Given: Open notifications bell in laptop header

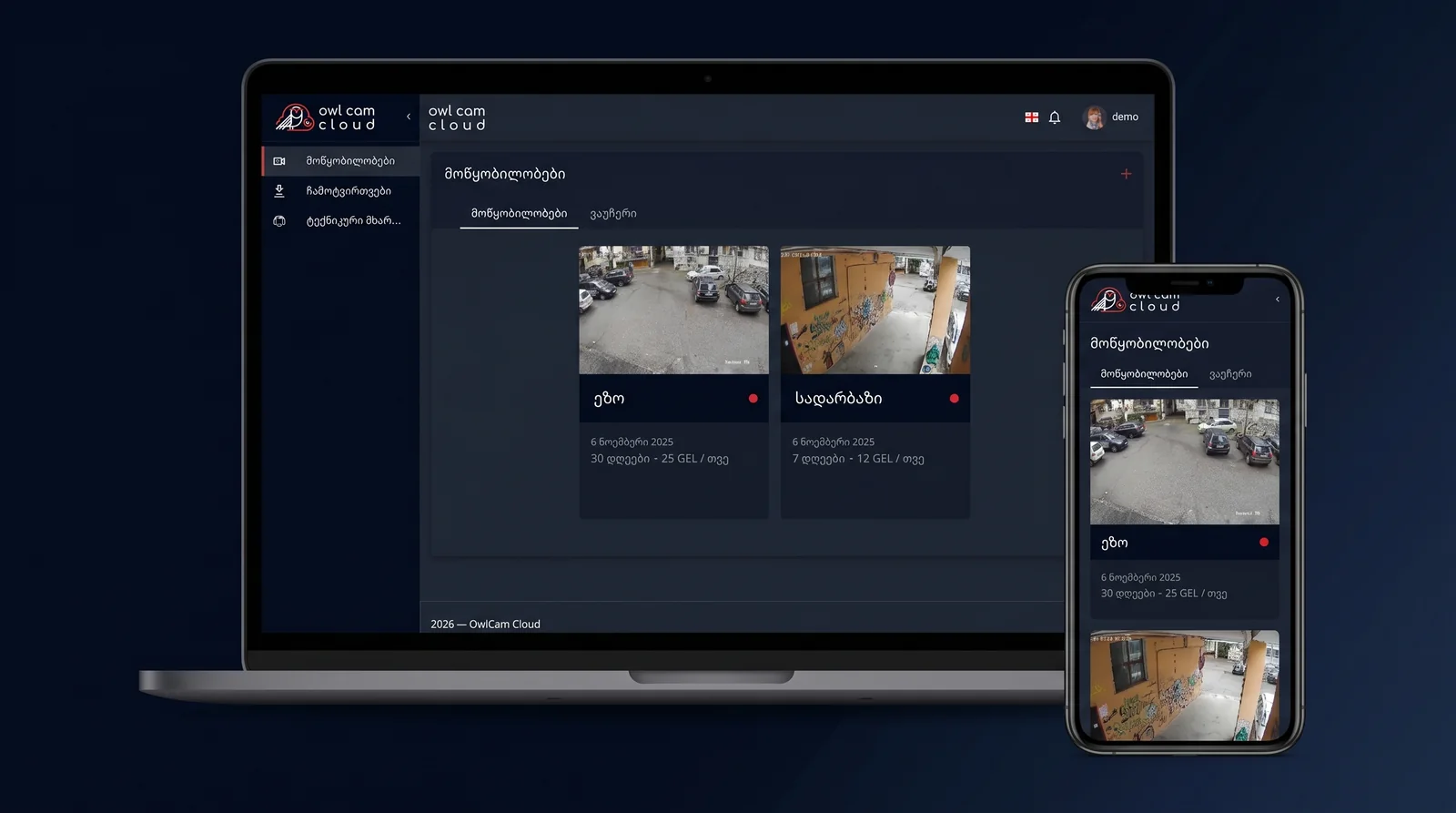Looking at the screenshot, I should 1055,117.
